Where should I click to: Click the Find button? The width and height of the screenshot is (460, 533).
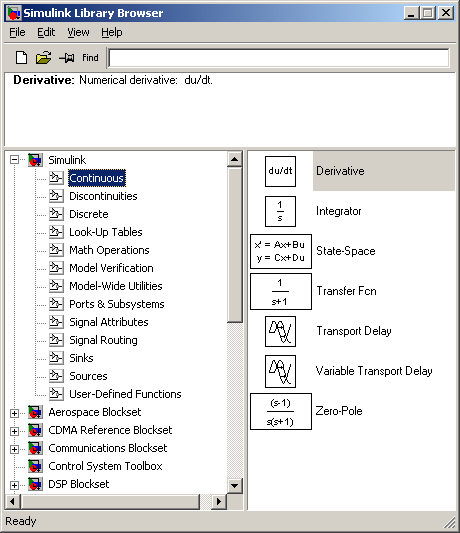(x=90, y=58)
